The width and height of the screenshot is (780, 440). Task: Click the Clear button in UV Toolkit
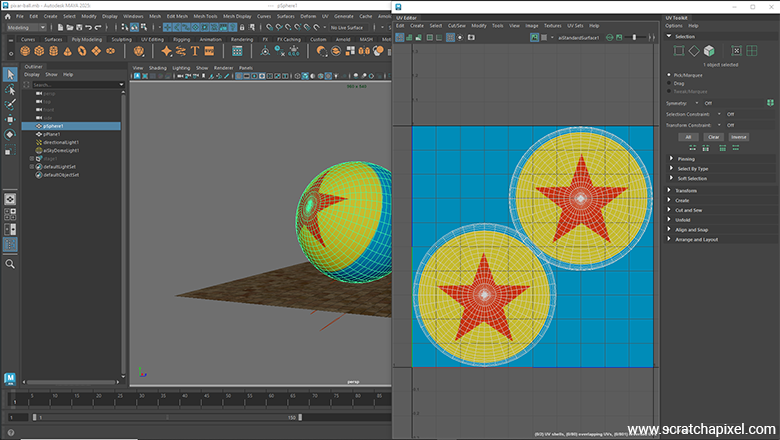(x=713, y=137)
